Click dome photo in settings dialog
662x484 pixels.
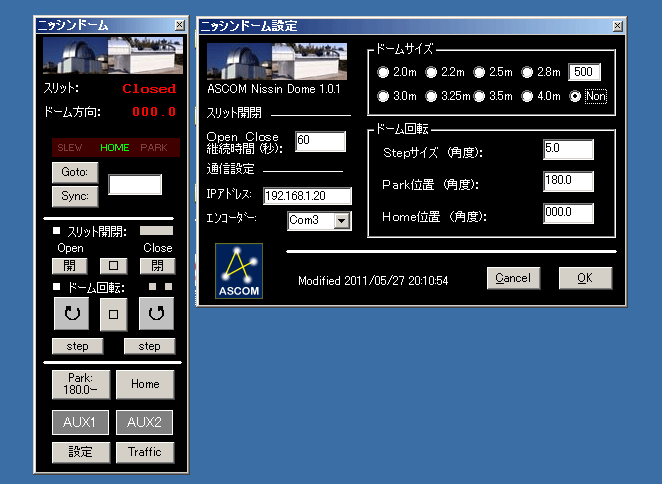[277, 61]
